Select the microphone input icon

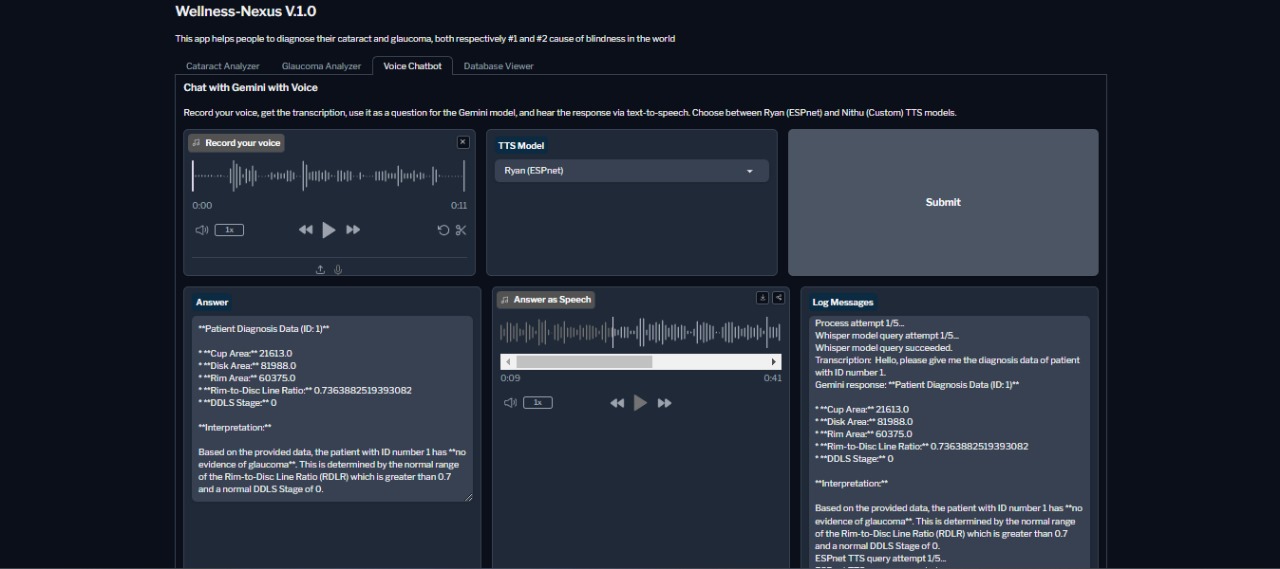click(338, 269)
